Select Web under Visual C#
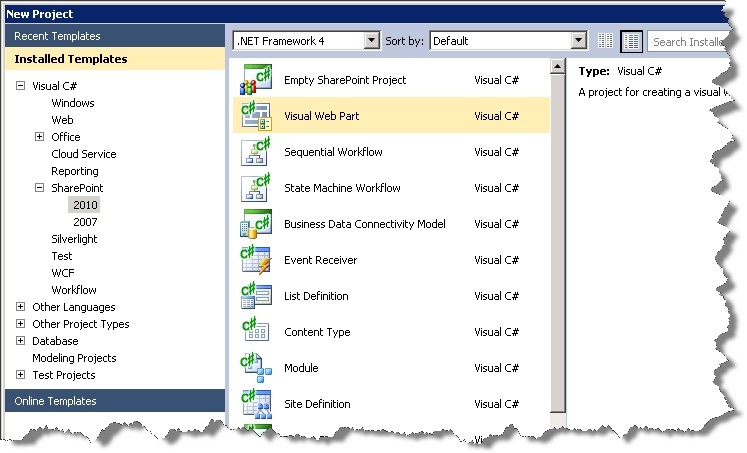The height and width of the screenshot is (453, 747). pyautogui.click(x=62, y=120)
